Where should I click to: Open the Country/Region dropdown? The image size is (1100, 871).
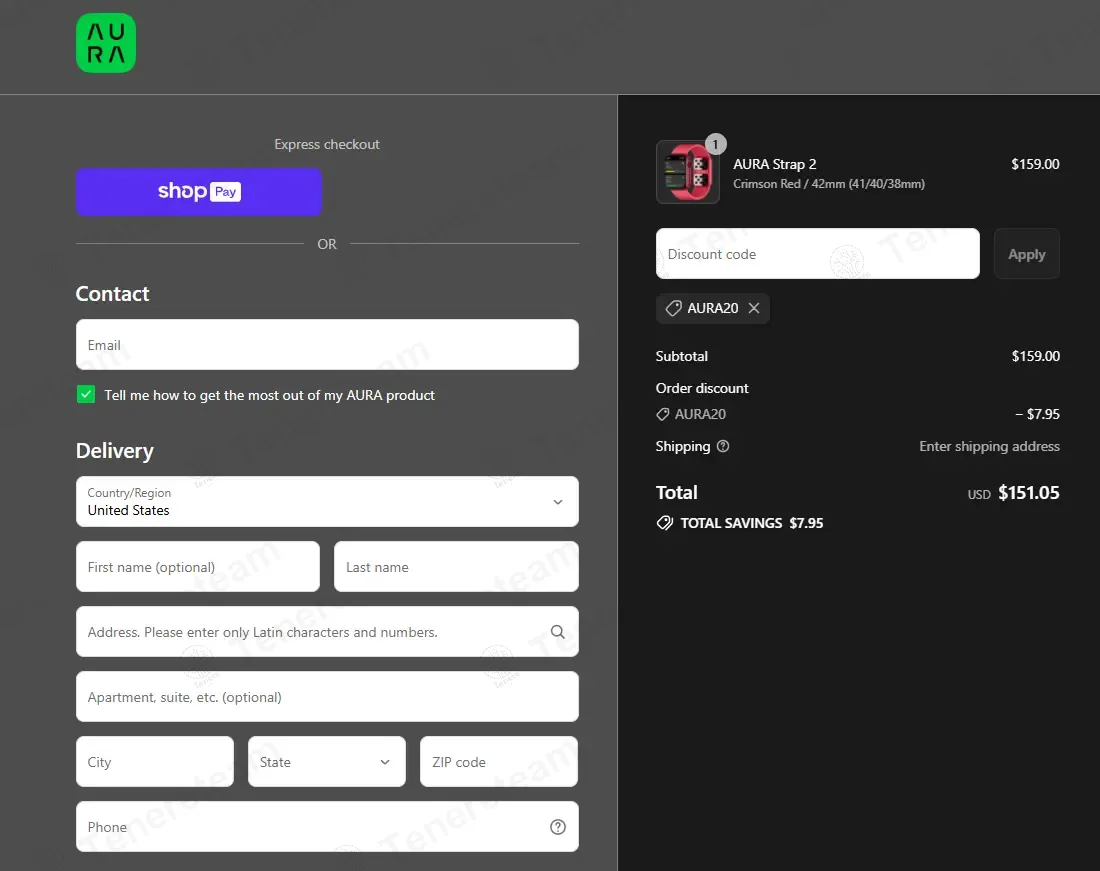327,501
